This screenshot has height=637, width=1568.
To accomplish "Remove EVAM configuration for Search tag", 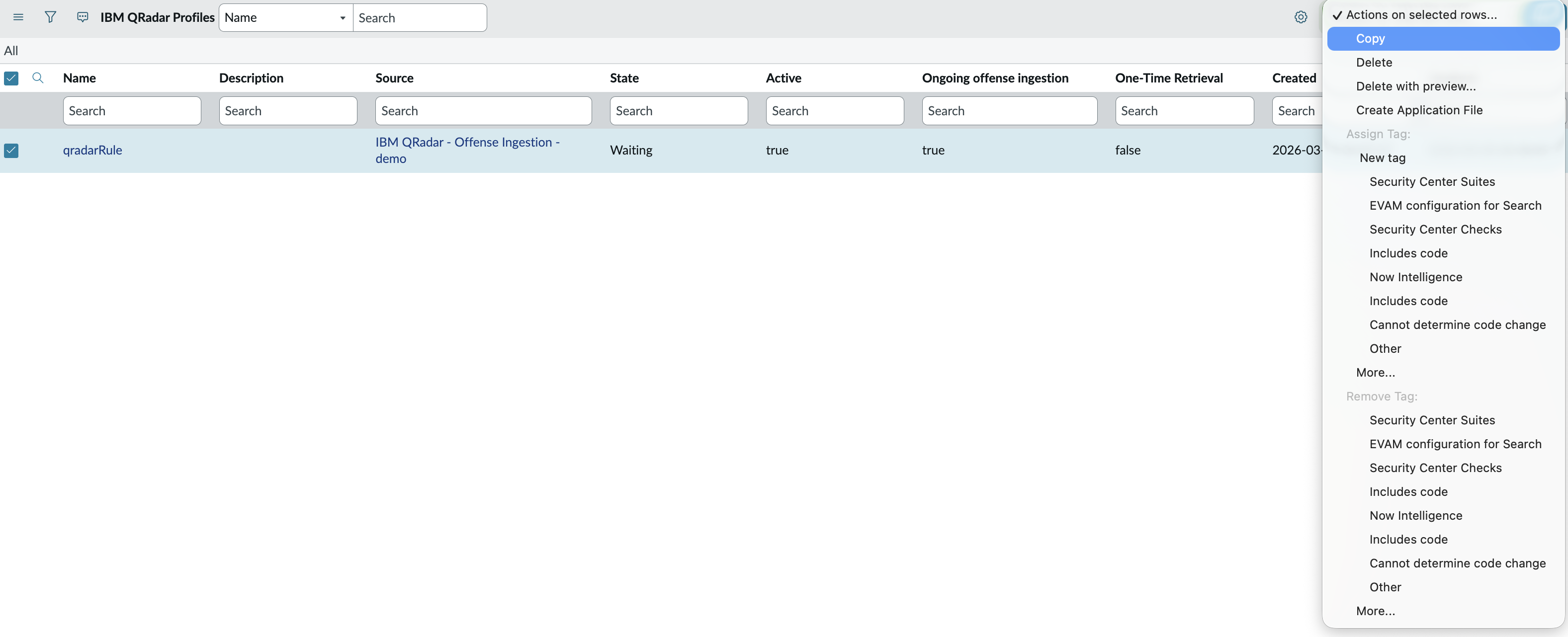I will 1443,444.
